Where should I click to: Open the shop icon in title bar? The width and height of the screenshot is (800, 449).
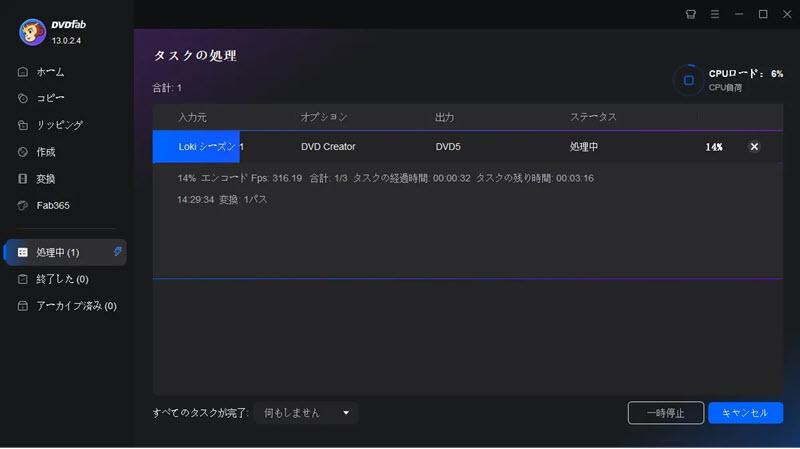[x=690, y=14]
